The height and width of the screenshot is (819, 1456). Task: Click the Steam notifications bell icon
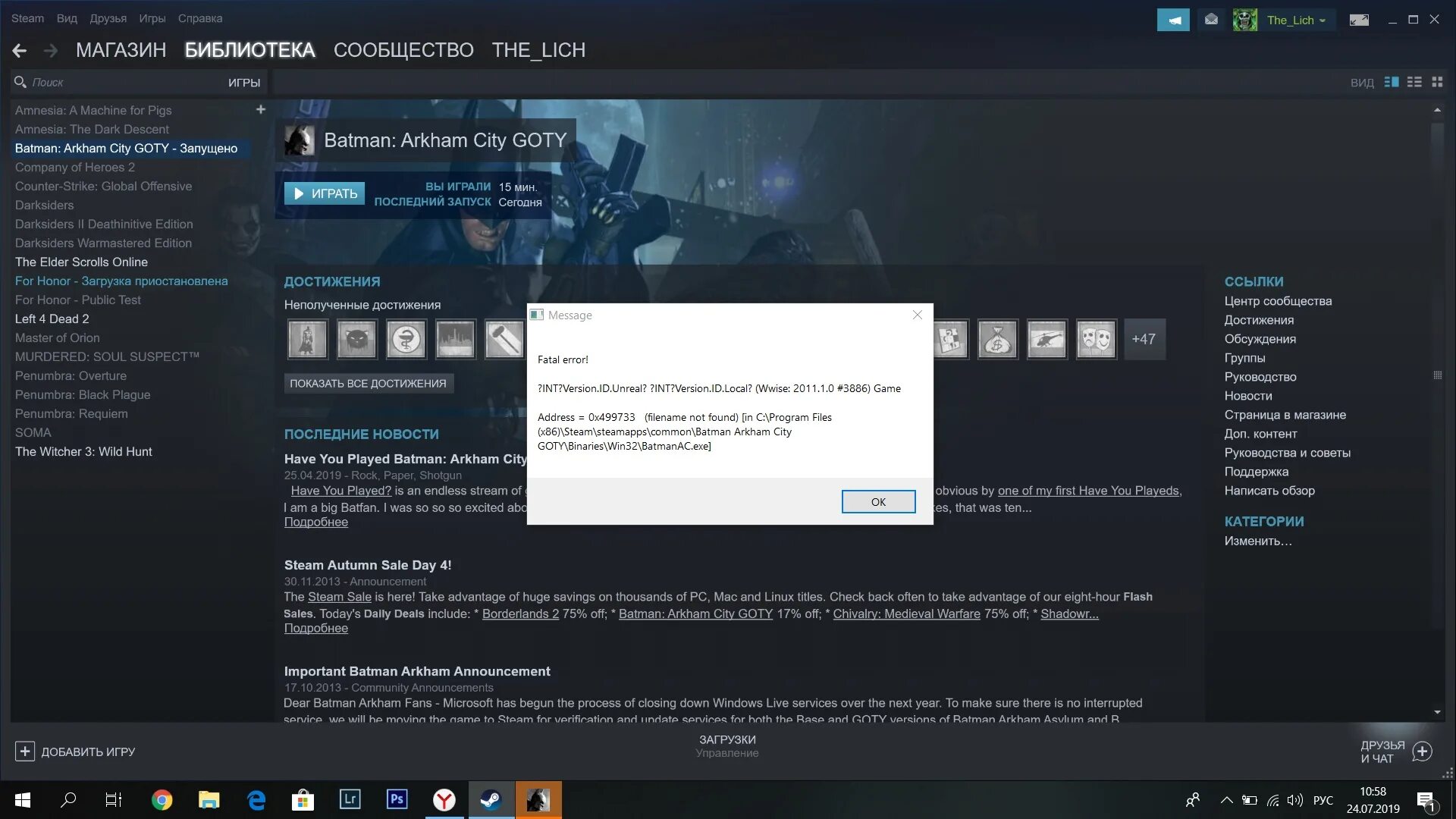[1211, 18]
